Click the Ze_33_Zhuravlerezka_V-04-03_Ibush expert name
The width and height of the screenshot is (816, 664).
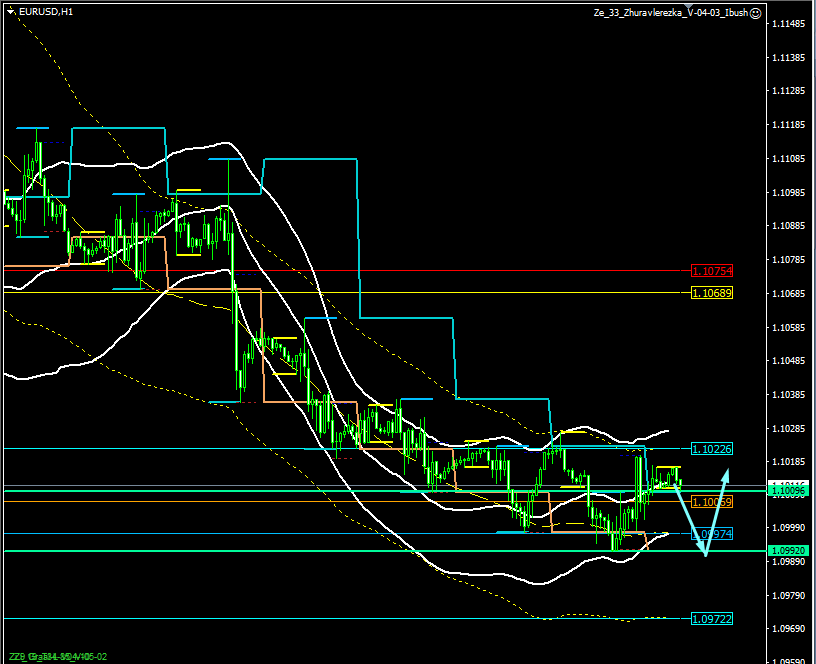click(670, 13)
